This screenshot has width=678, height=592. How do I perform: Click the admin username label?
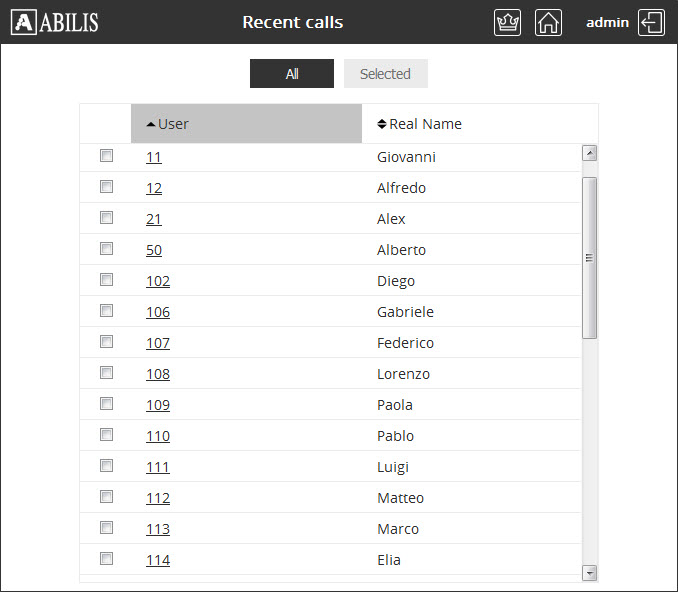[x=607, y=22]
